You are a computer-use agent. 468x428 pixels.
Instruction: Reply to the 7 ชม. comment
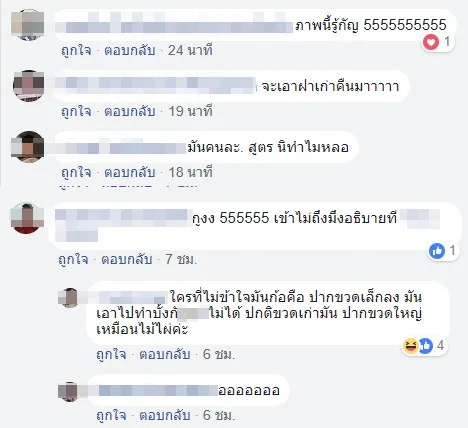click(127, 260)
